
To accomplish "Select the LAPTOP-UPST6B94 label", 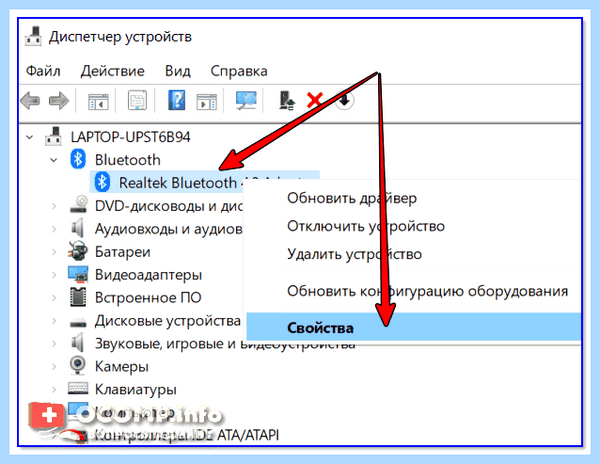I will coord(130,137).
